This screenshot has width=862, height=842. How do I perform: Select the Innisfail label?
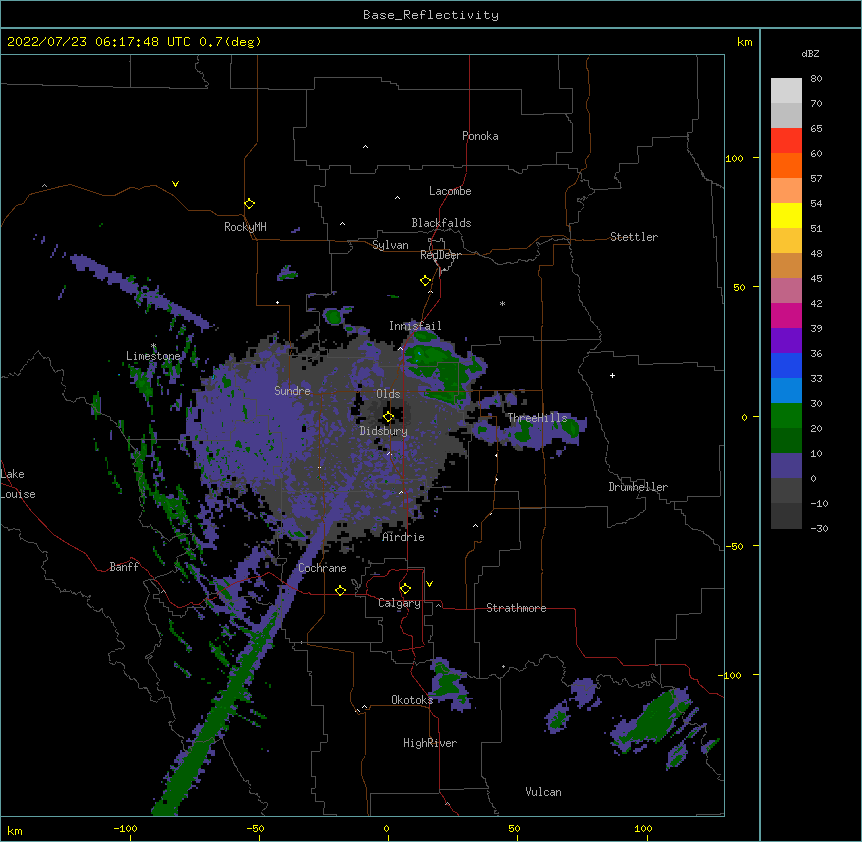pos(415,326)
